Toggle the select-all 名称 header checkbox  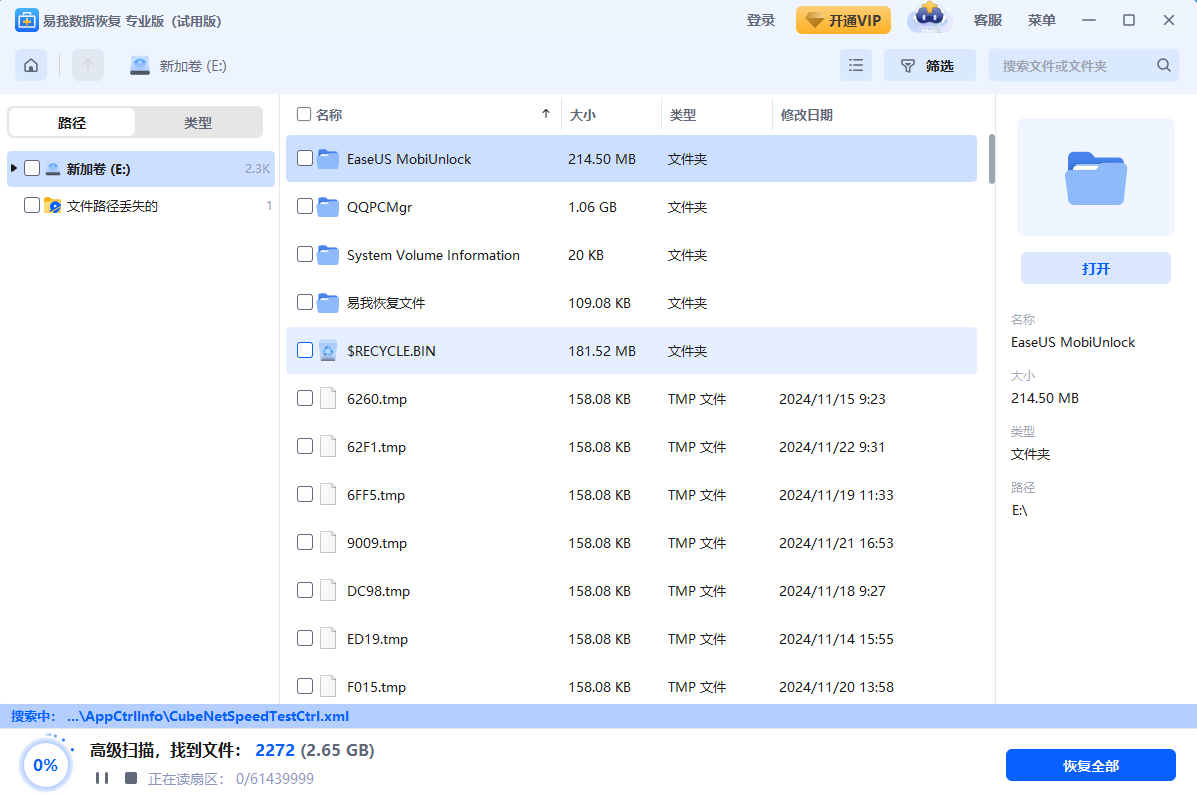coord(304,115)
